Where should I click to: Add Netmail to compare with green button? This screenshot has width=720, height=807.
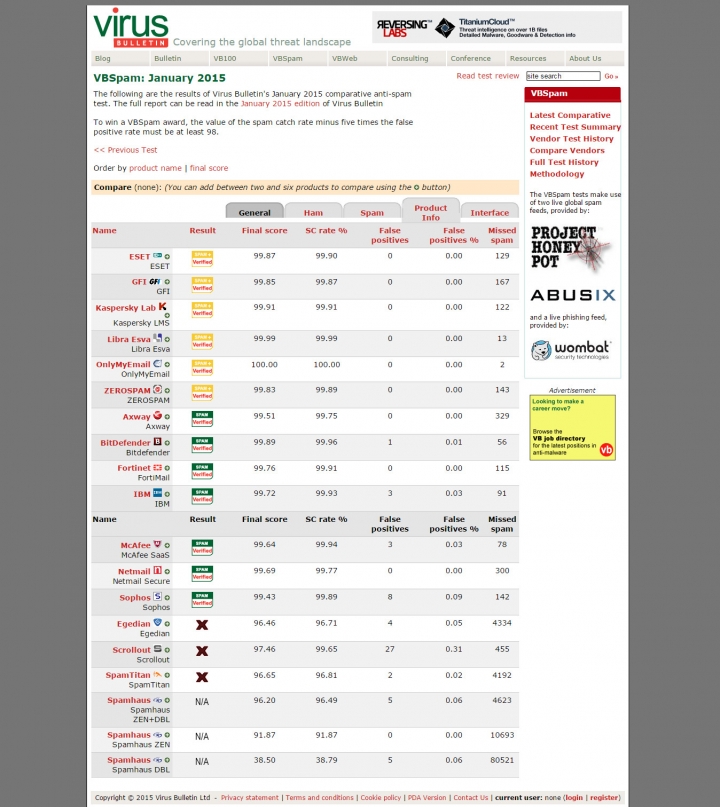click(x=167, y=572)
